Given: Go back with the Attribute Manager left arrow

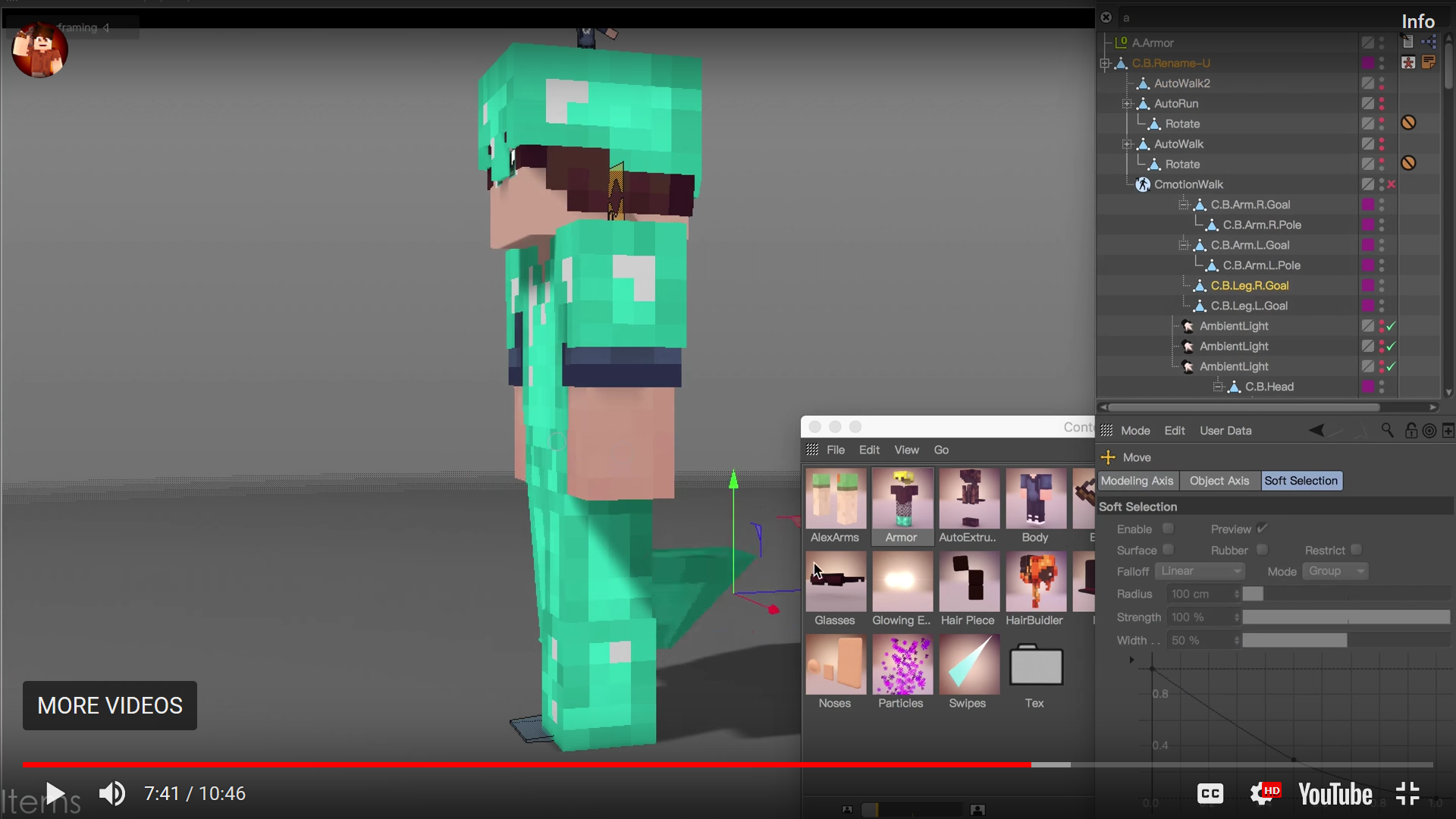Looking at the screenshot, I should click(1316, 431).
